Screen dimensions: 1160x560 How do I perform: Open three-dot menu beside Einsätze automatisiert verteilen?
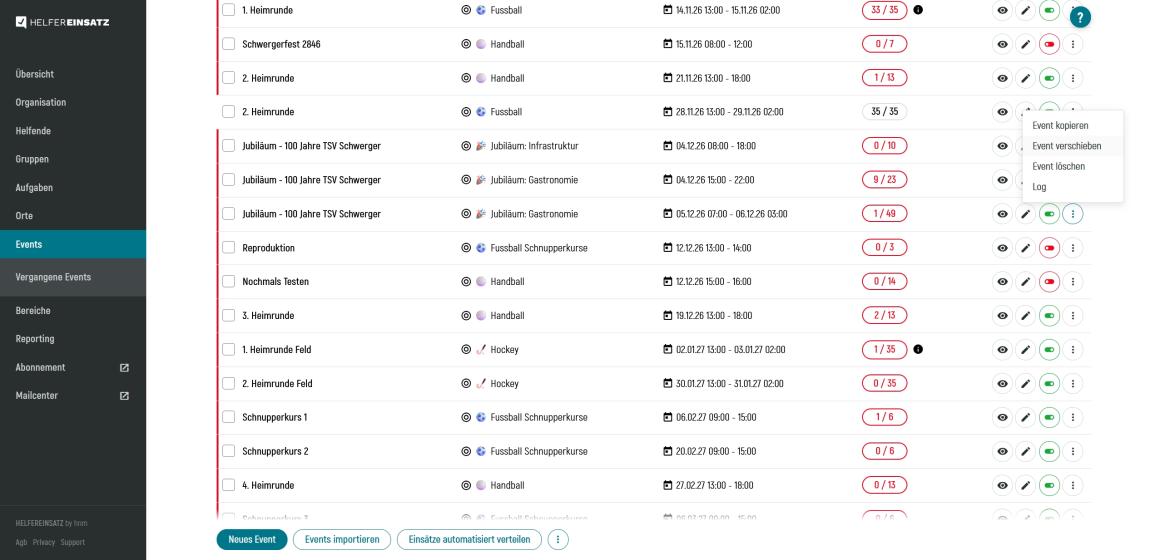pyautogui.click(x=557, y=540)
